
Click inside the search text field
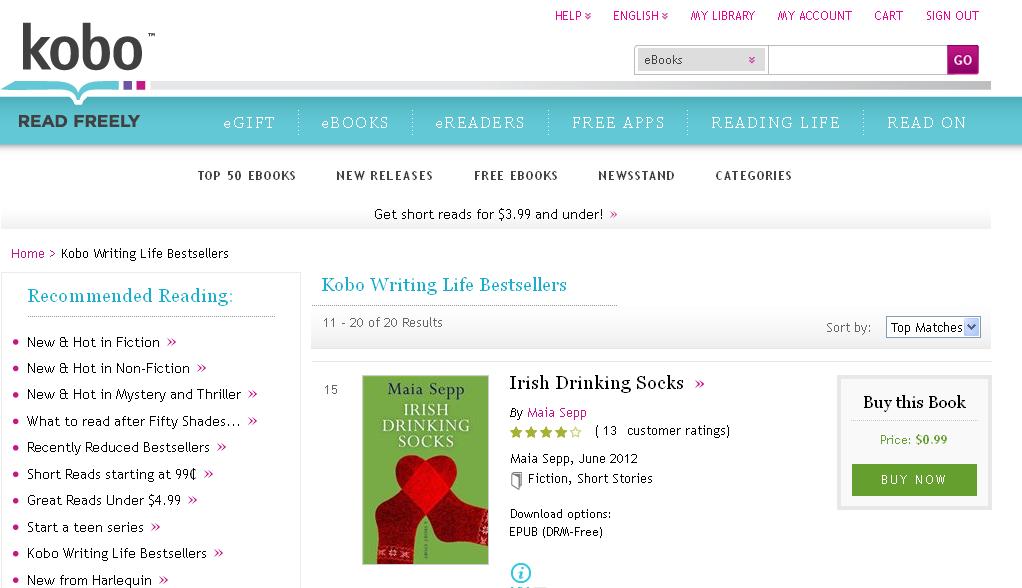(x=857, y=60)
